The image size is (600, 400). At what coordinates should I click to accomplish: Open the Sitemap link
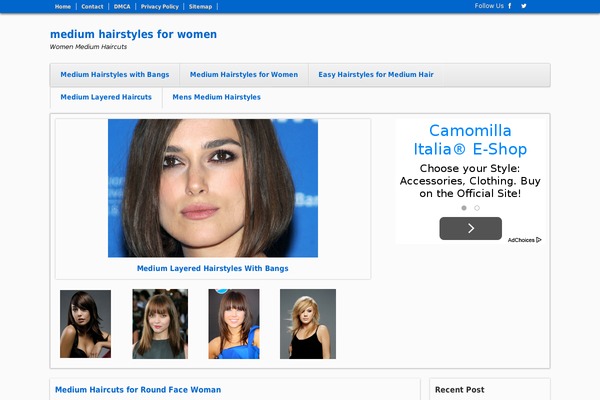[x=200, y=7]
